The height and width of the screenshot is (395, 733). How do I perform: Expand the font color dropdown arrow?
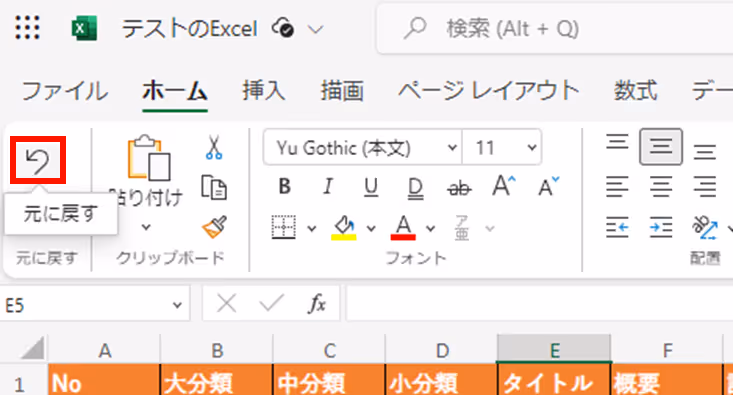(x=430, y=229)
